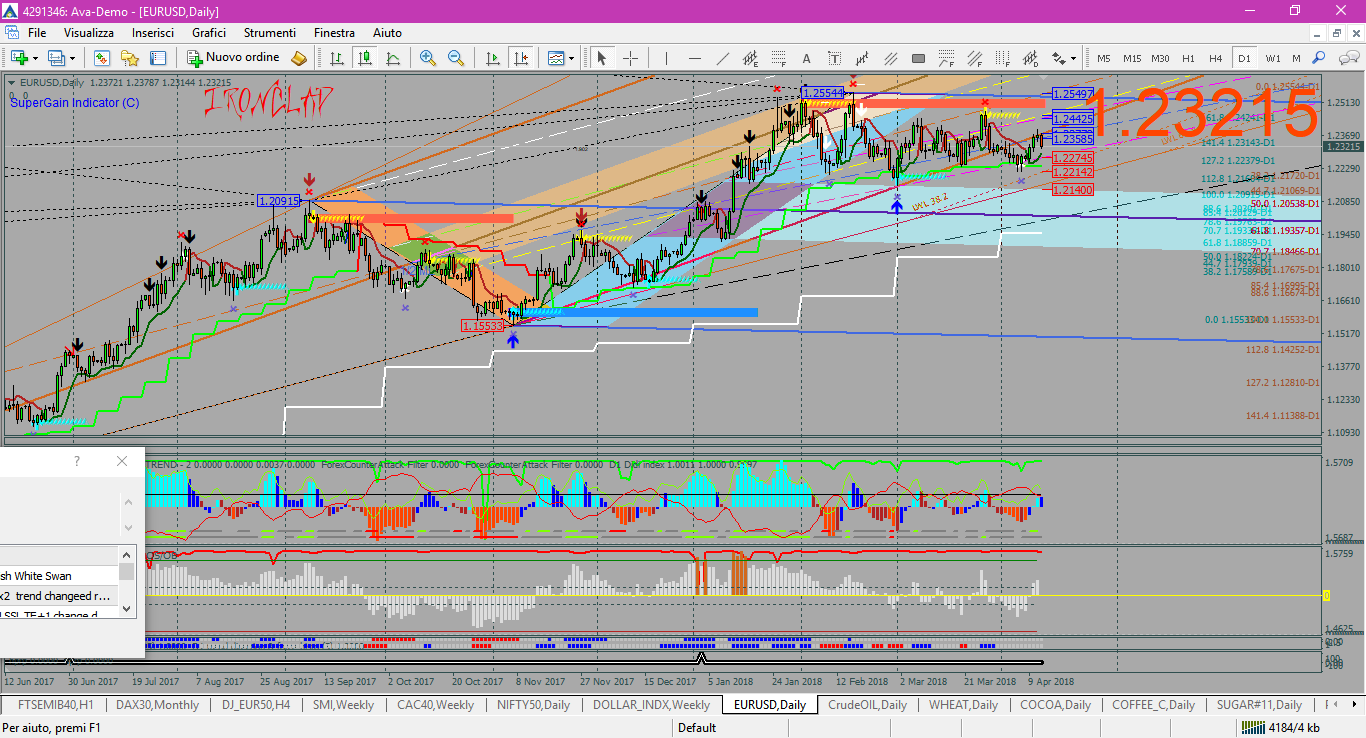Expand the chart templates dropdown
This screenshot has width=1366, height=738.
pos(572,58)
